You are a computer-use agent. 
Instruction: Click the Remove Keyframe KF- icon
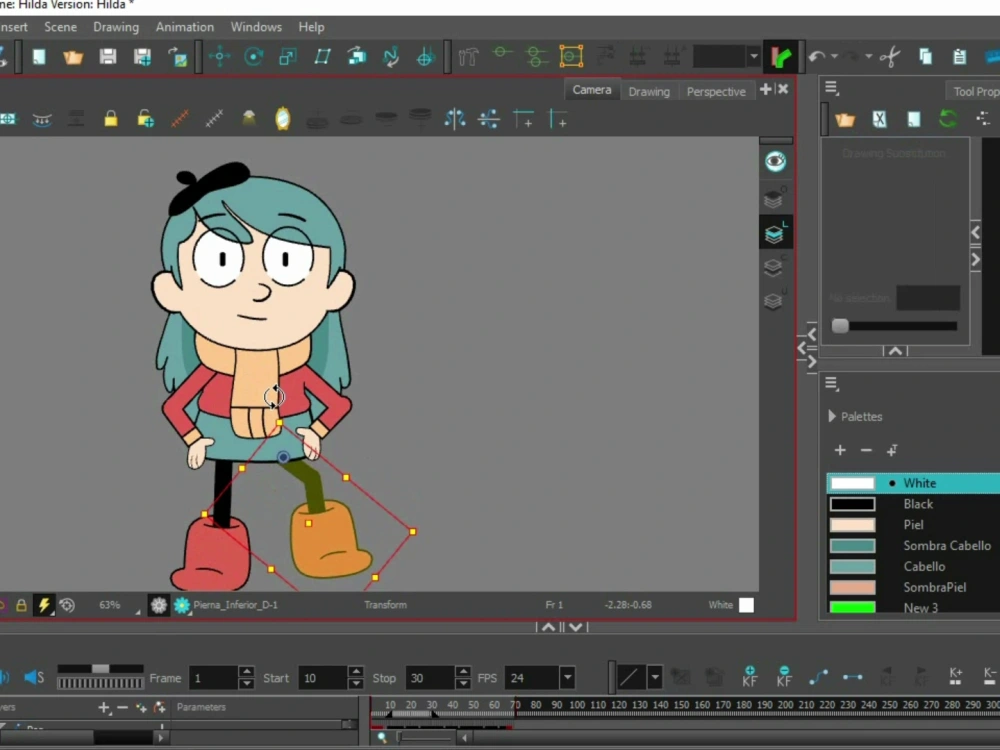pyautogui.click(x=784, y=676)
